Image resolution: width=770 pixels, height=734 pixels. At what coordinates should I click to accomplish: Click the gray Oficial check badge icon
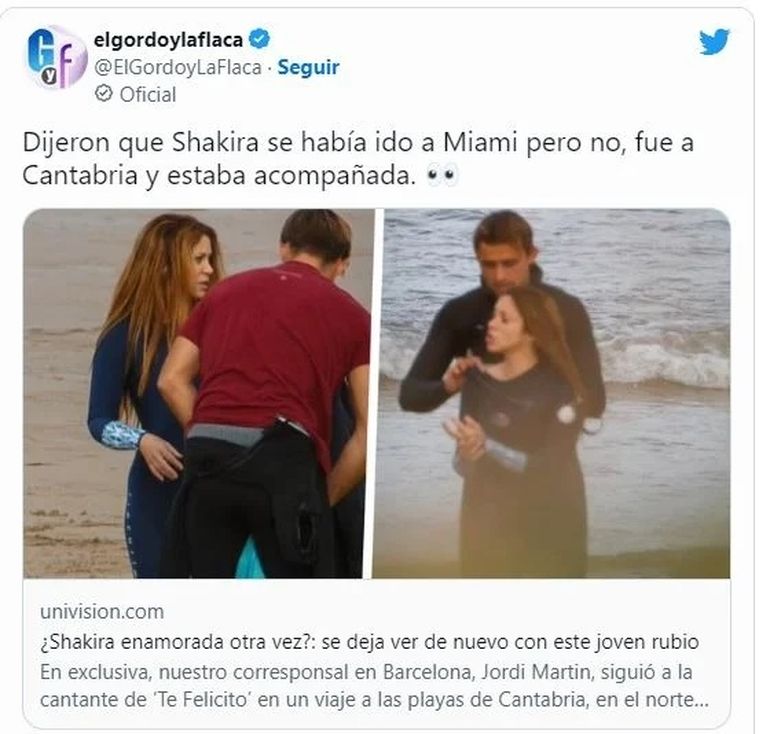pos(104,93)
